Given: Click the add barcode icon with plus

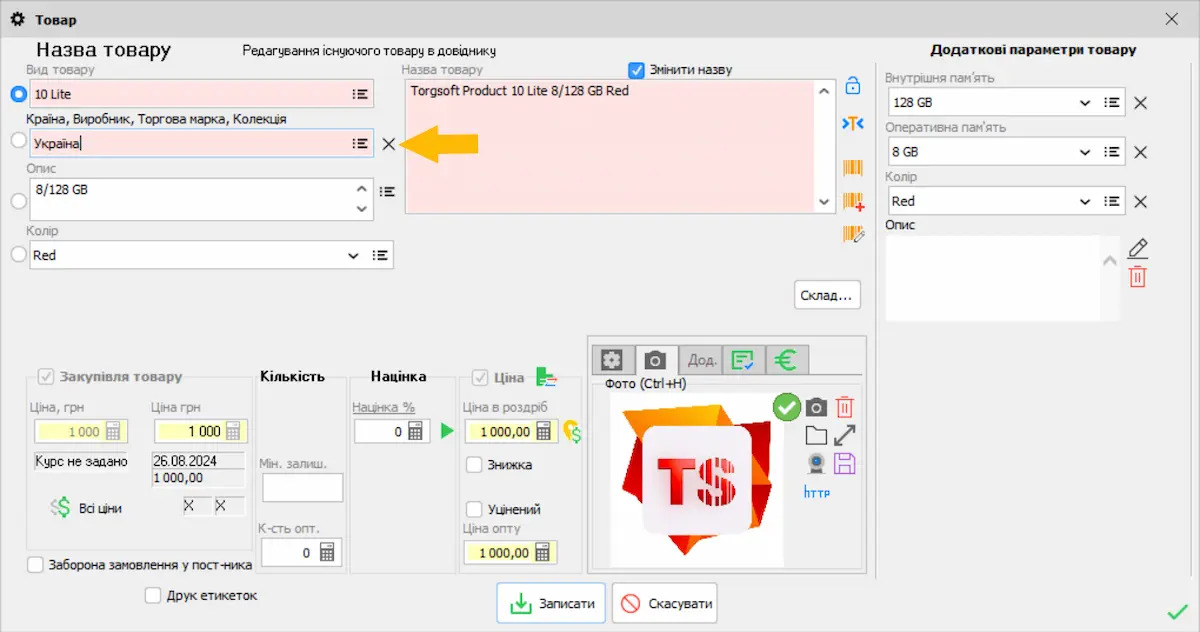Looking at the screenshot, I should point(852,201).
